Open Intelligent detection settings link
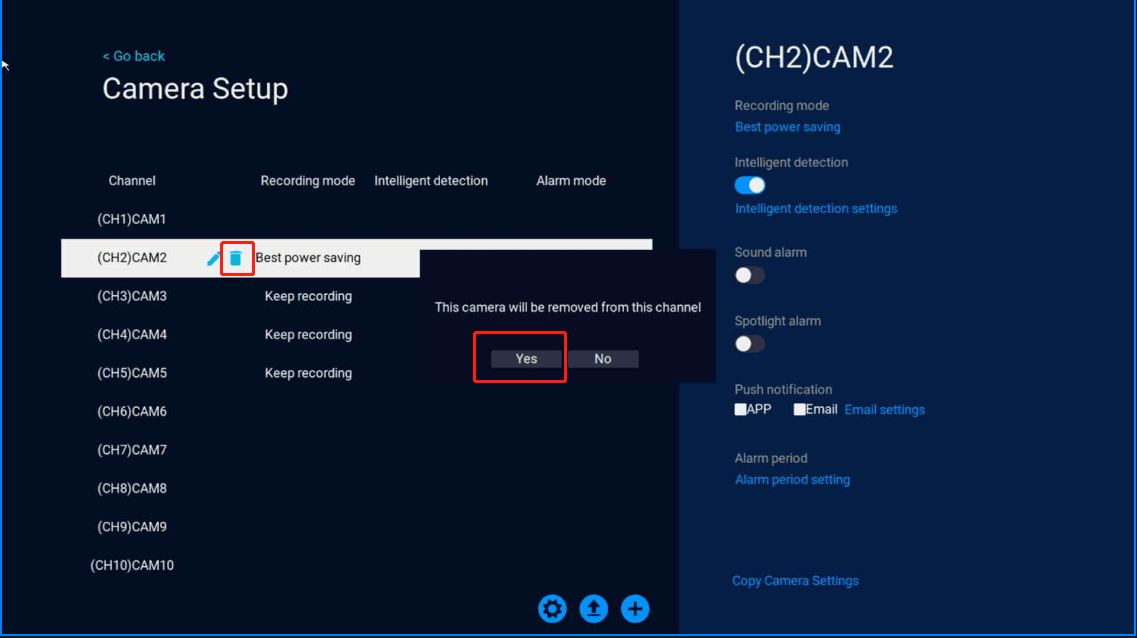1137x638 pixels. click(816, 209)
